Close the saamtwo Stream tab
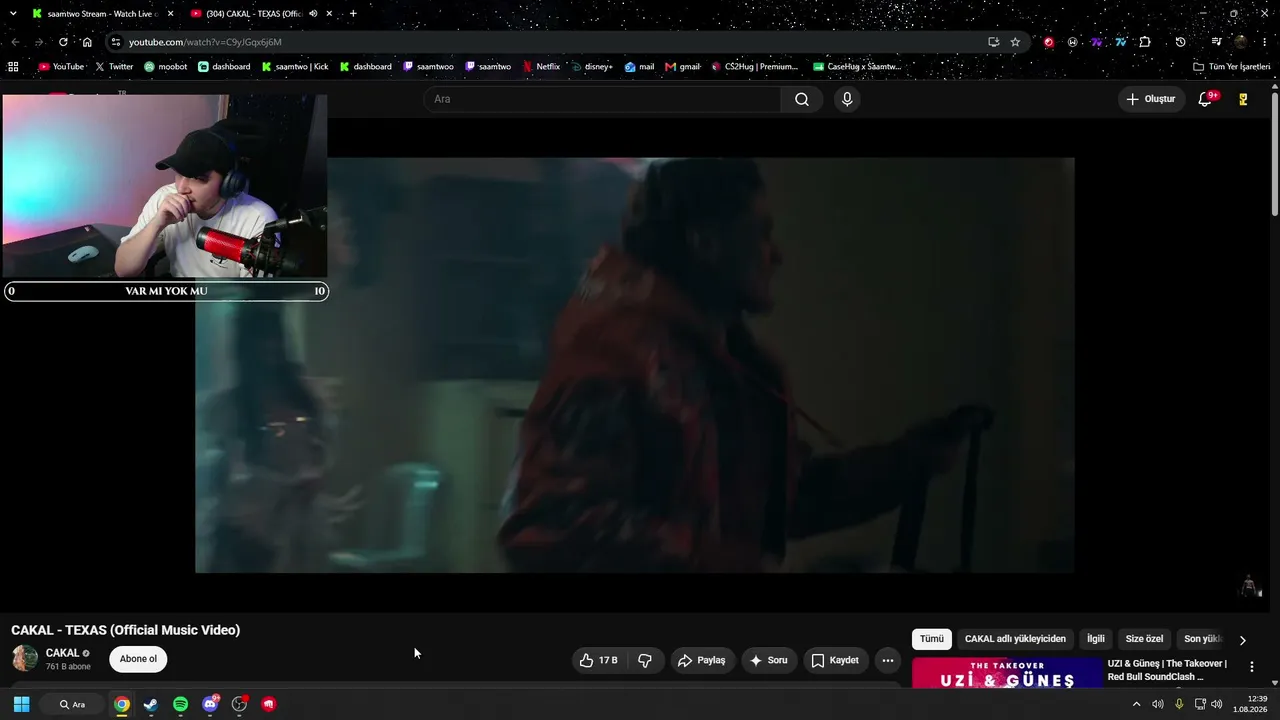Viewport: 1280px width, 720px height. (x=170, y=14)
